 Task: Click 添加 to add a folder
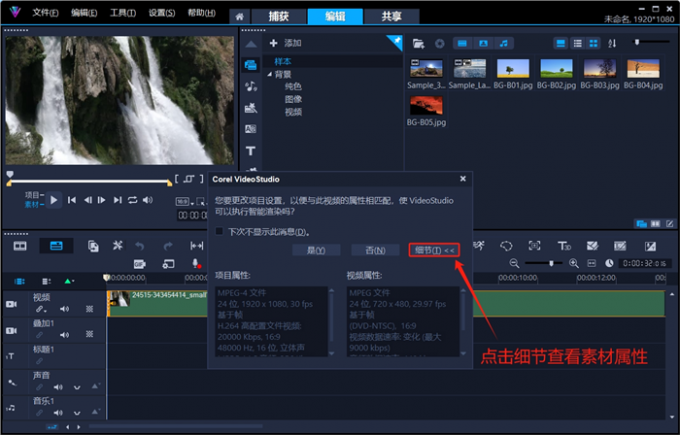pos(286,43)
